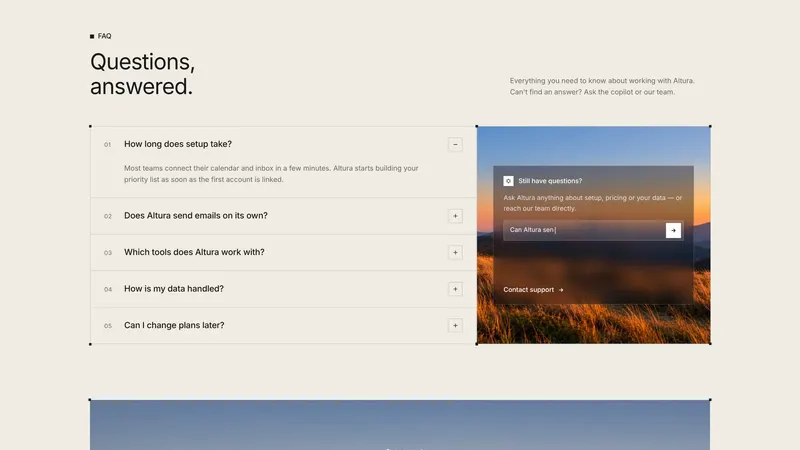Expand "Can I change plans later" plus icon
Screen dimensions: 800x450
coord(455,326)
